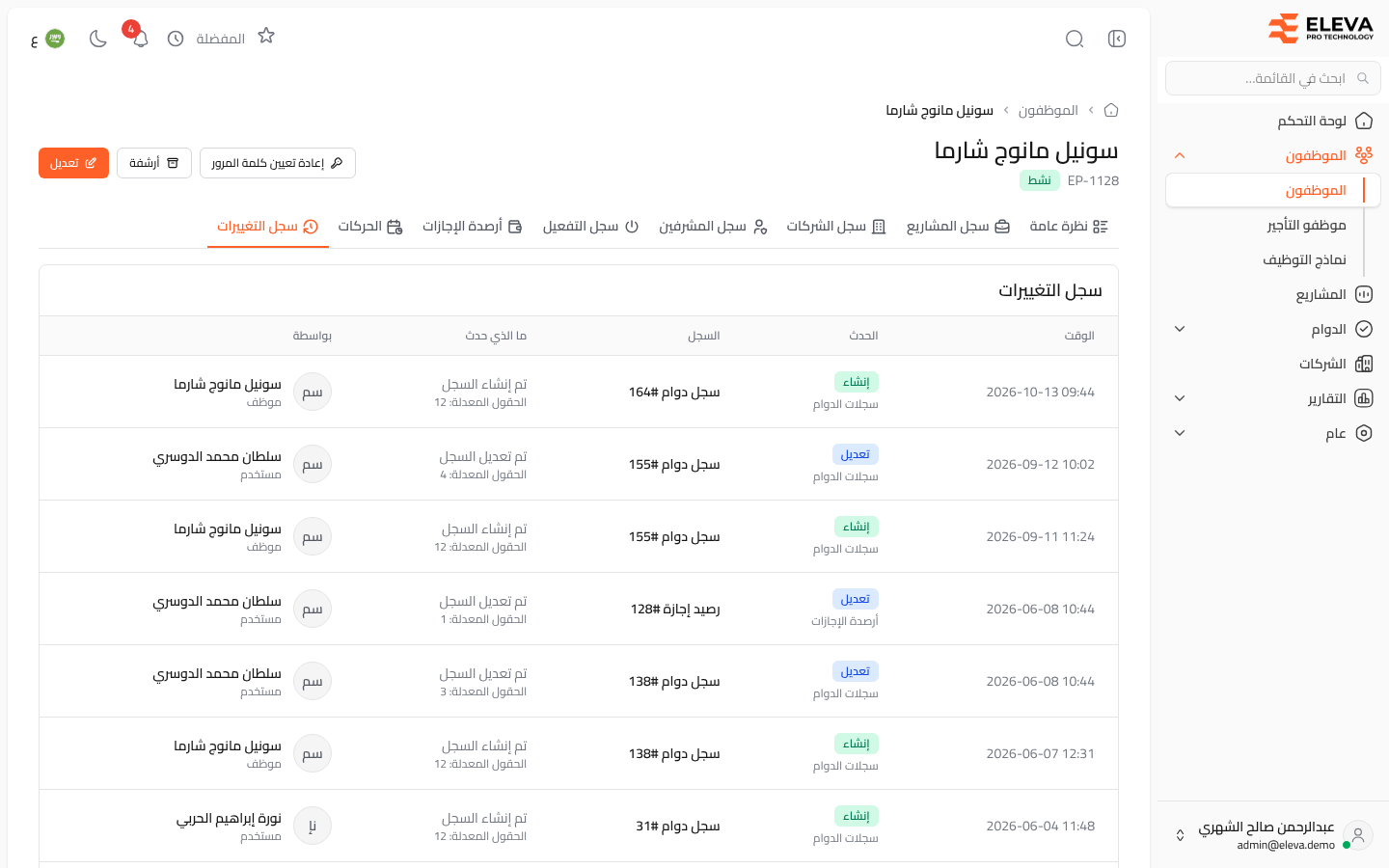Expand the عام sidebar section

click(1180, 433)
